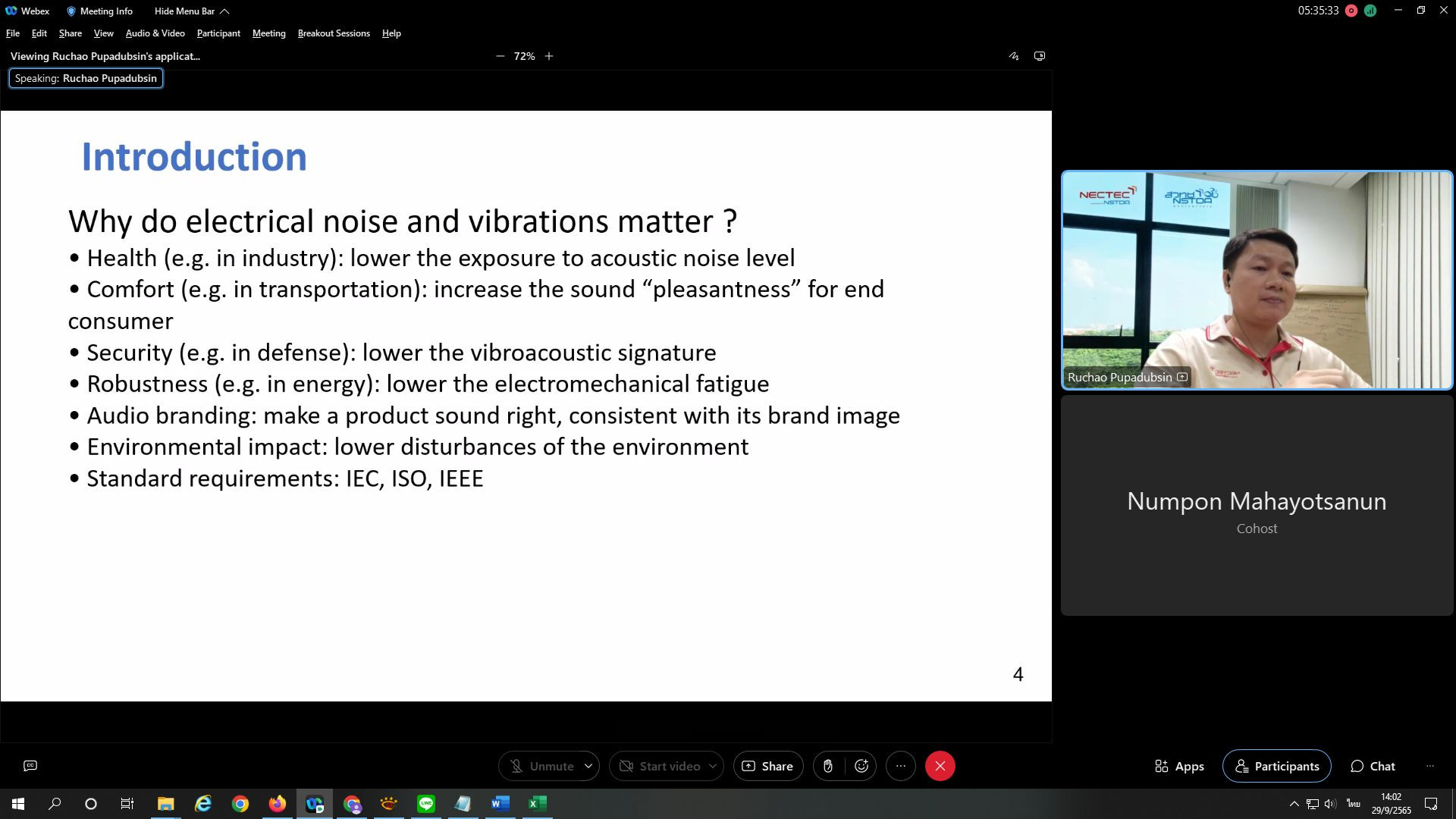Select Ruchao Pupadubsin's video thumbnail
This screenshot has height=819, width=1456.
tap(1257, 280)
